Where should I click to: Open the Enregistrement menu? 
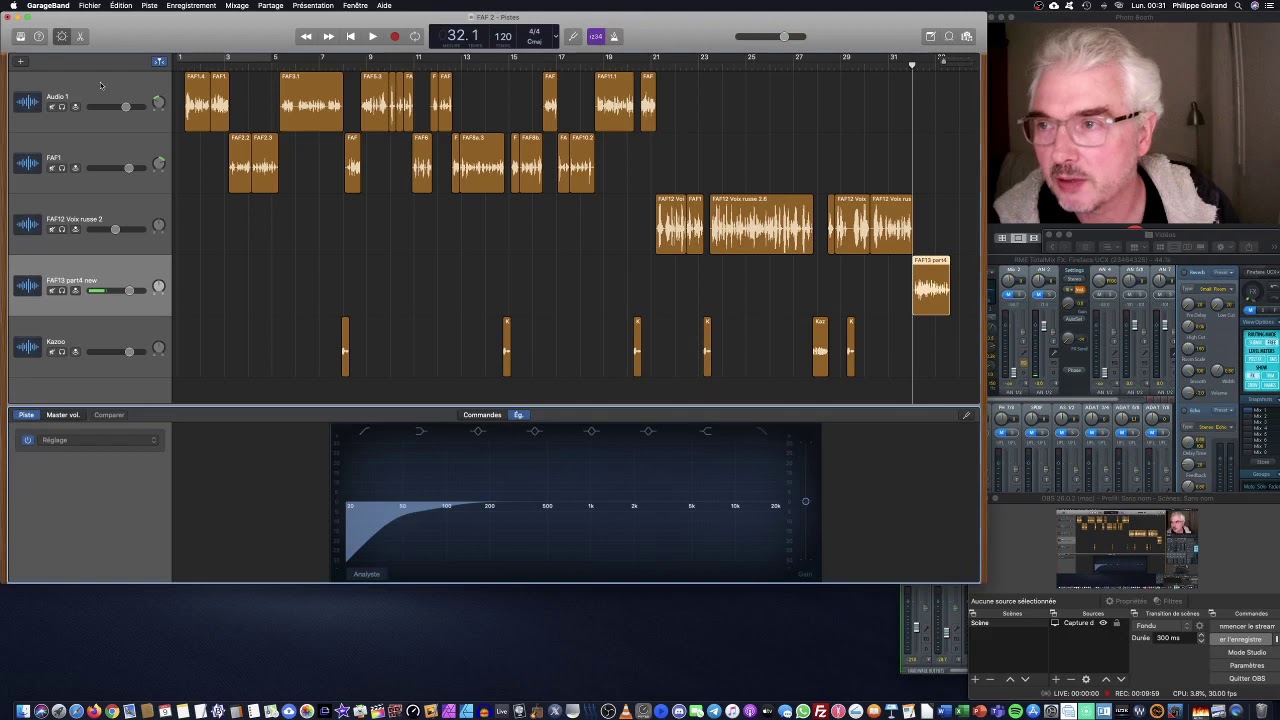pos(191,6)
